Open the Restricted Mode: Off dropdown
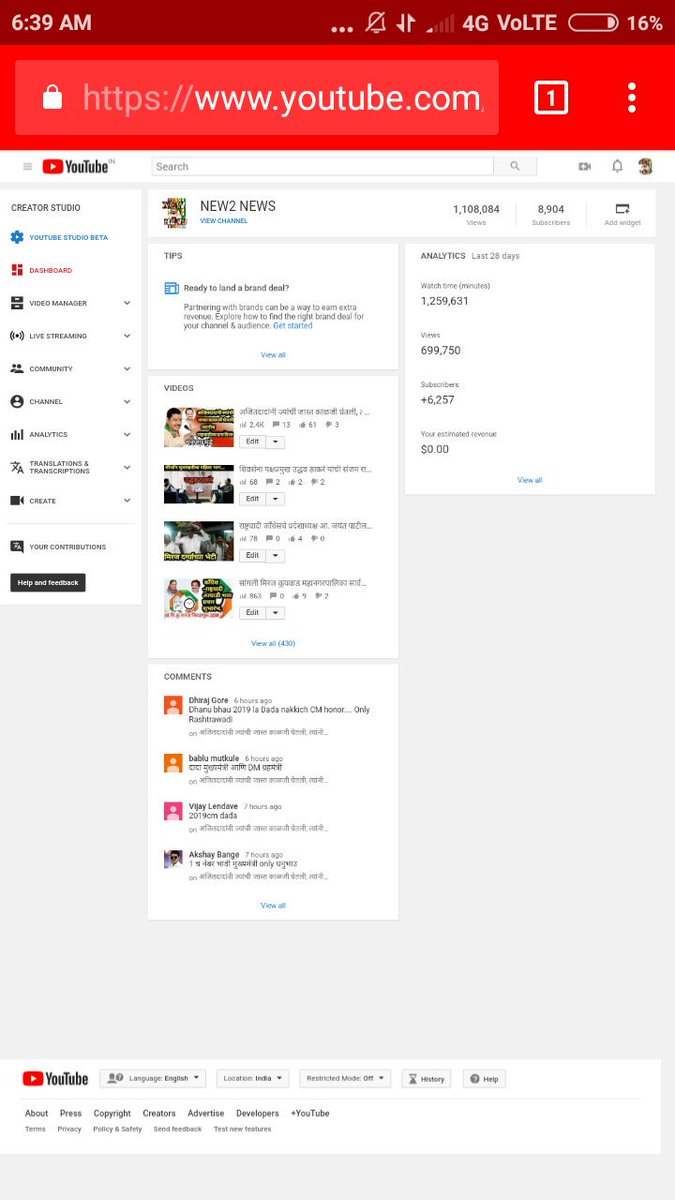The height and width of the screenshot is (1200, 675). pyautogui.click(x=345, y=1079)
